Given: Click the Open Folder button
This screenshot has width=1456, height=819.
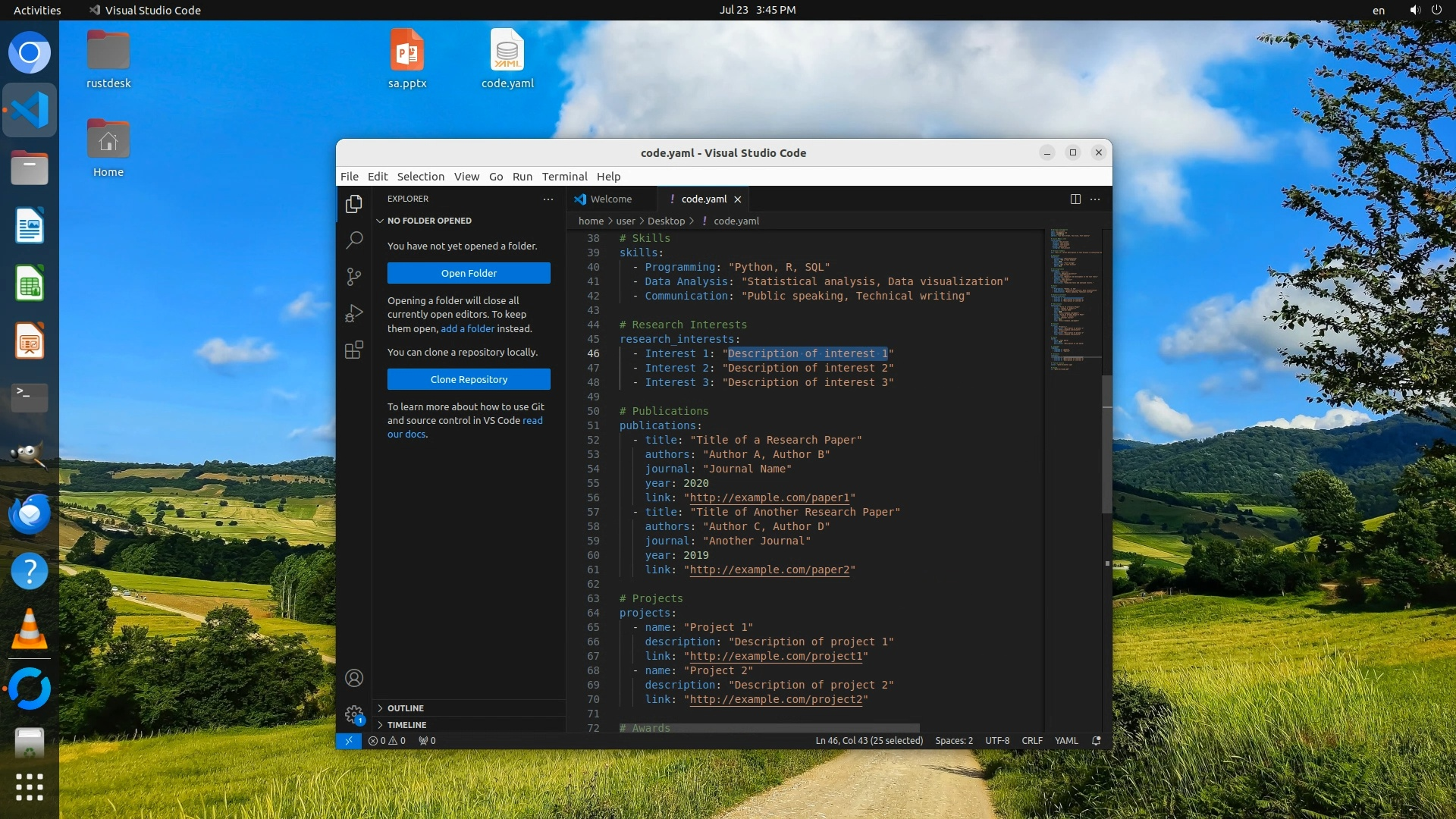Looking at the screenshot, I should click(x=469, y=273).
